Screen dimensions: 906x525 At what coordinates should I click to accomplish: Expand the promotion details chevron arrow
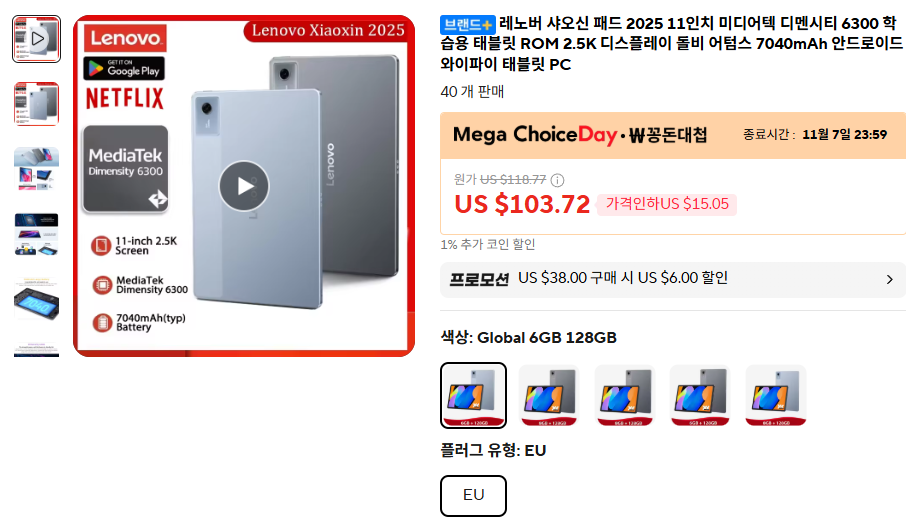coord(889,280)
